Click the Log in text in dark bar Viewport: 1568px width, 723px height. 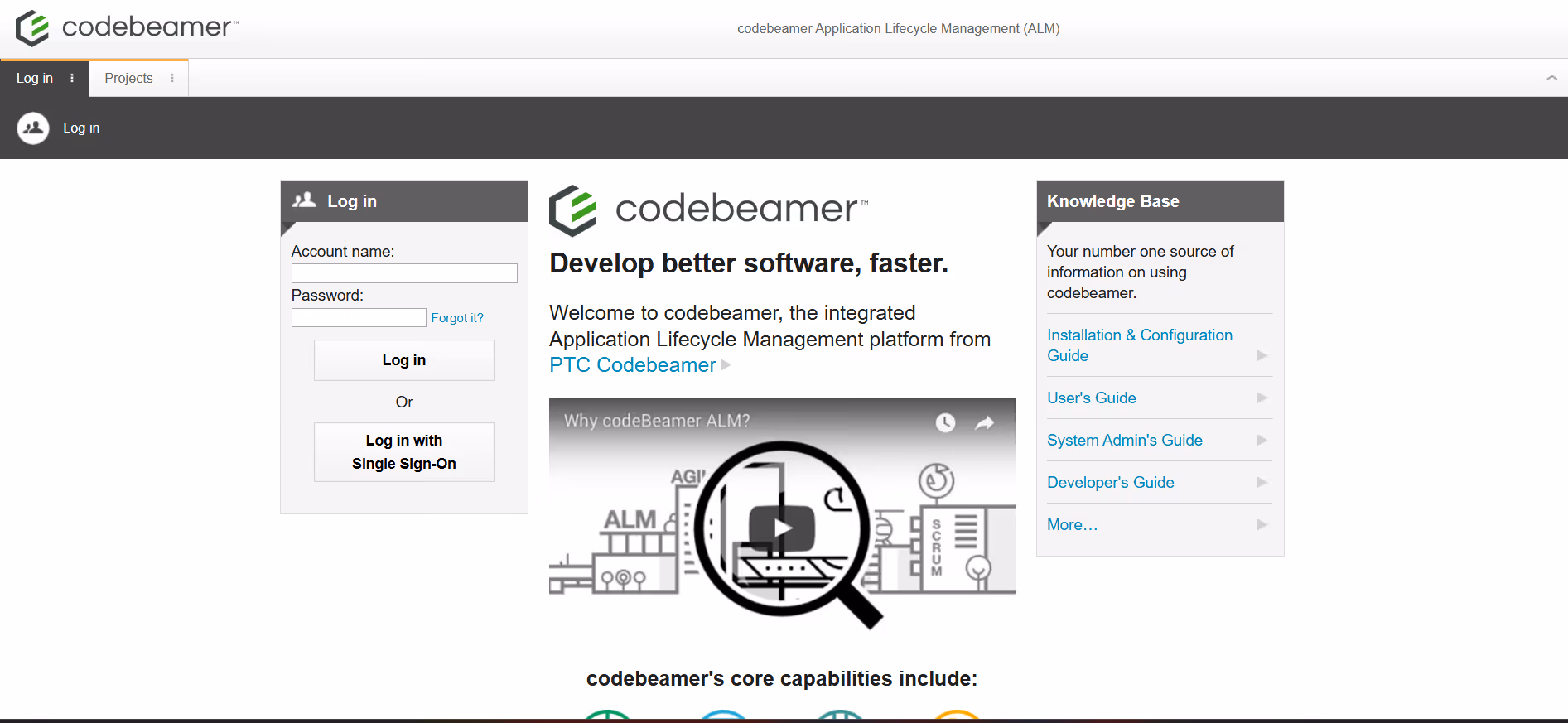[x=81, y=128]
